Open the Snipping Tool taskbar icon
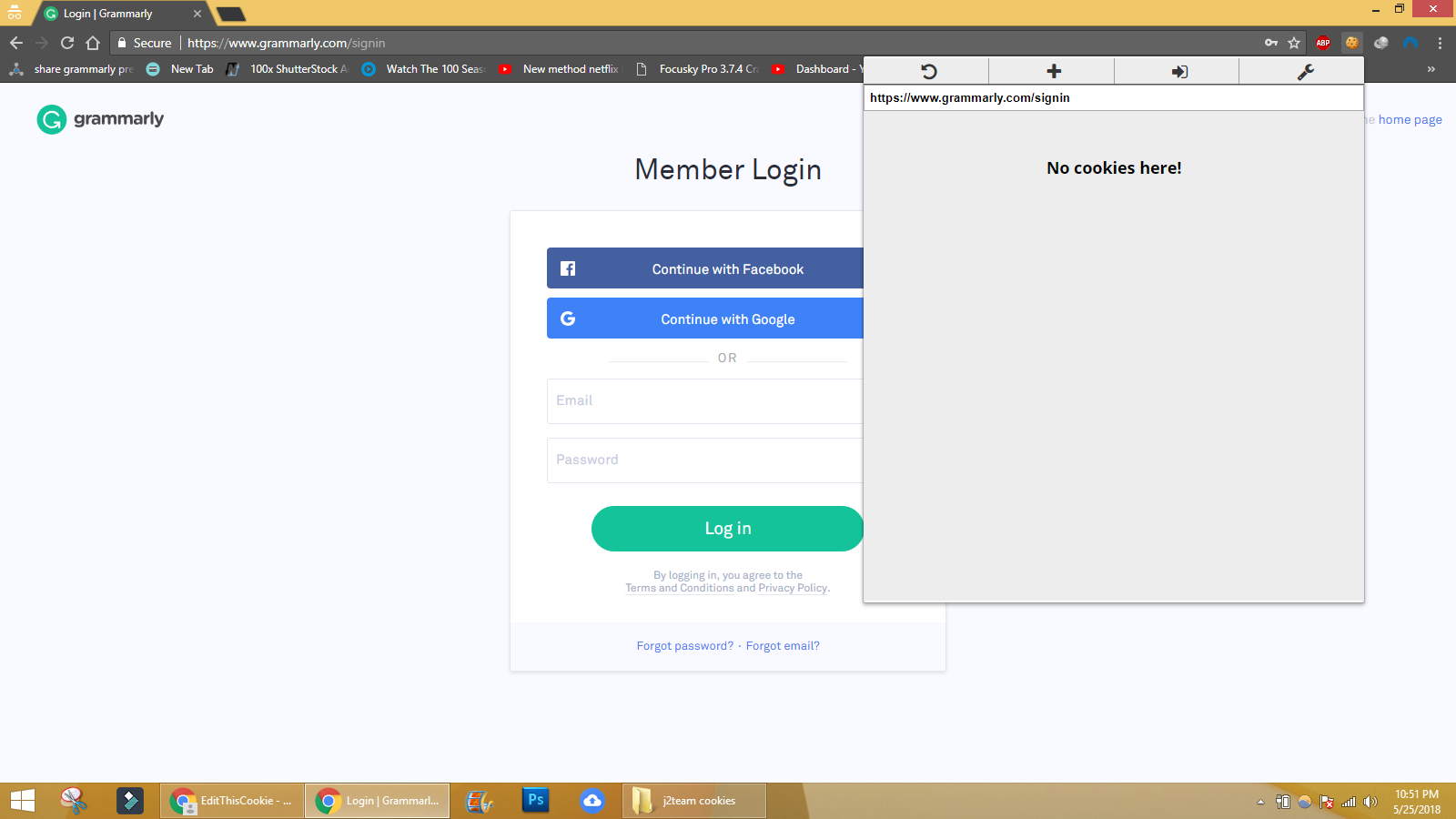This screenshot has height=819, width=1456. [x=74, y=801]
